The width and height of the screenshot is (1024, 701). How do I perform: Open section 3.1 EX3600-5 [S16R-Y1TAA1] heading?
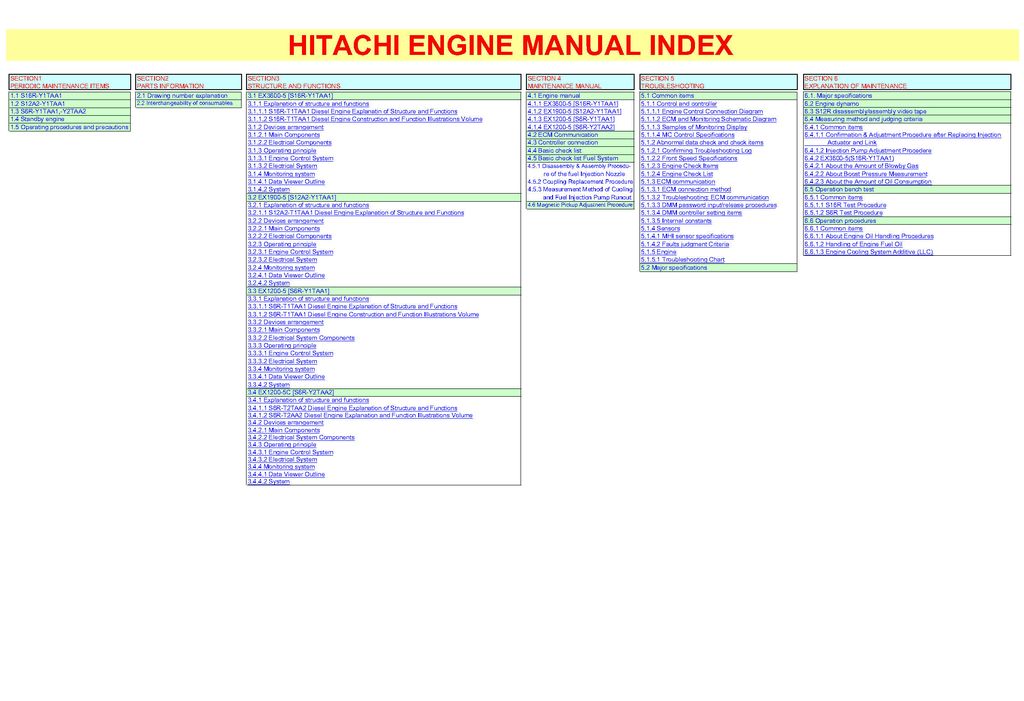pos(290,96)
